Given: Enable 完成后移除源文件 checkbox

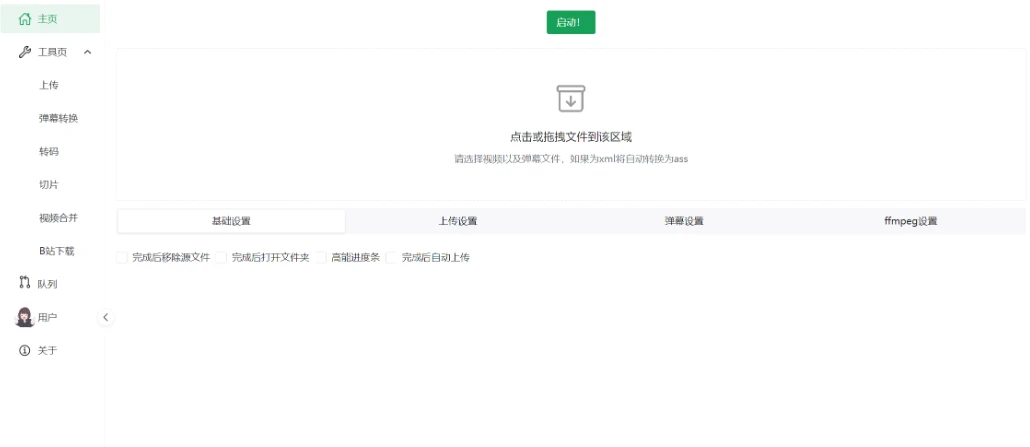Looking at the screenshot, I should [122, 257].
